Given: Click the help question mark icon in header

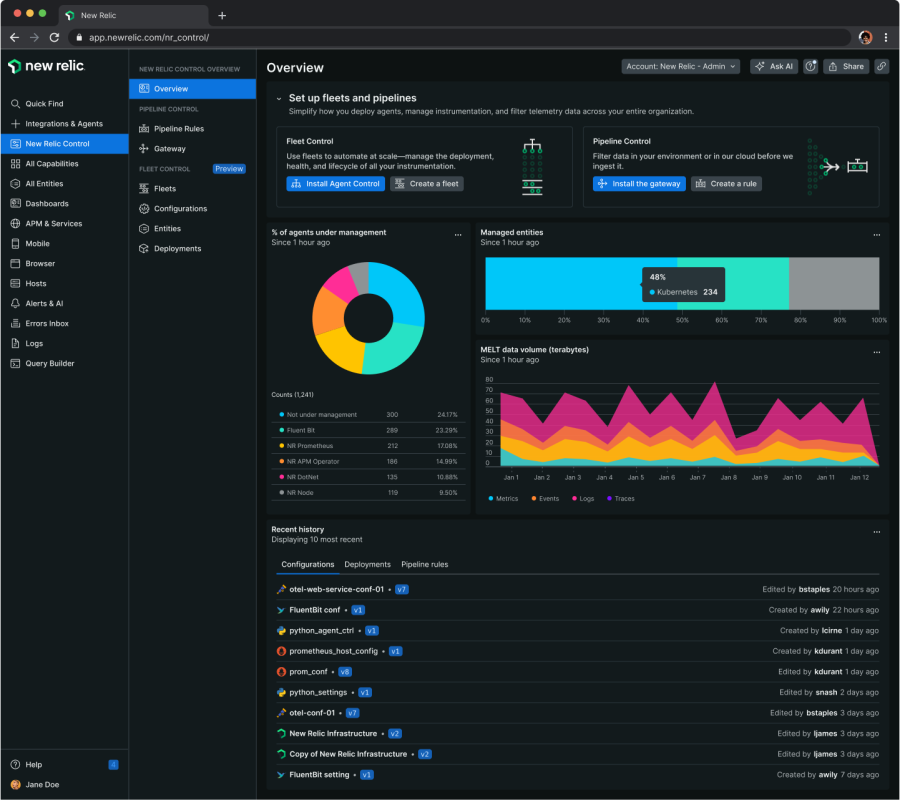Looking at the screenshot, I should click(810, 67).
